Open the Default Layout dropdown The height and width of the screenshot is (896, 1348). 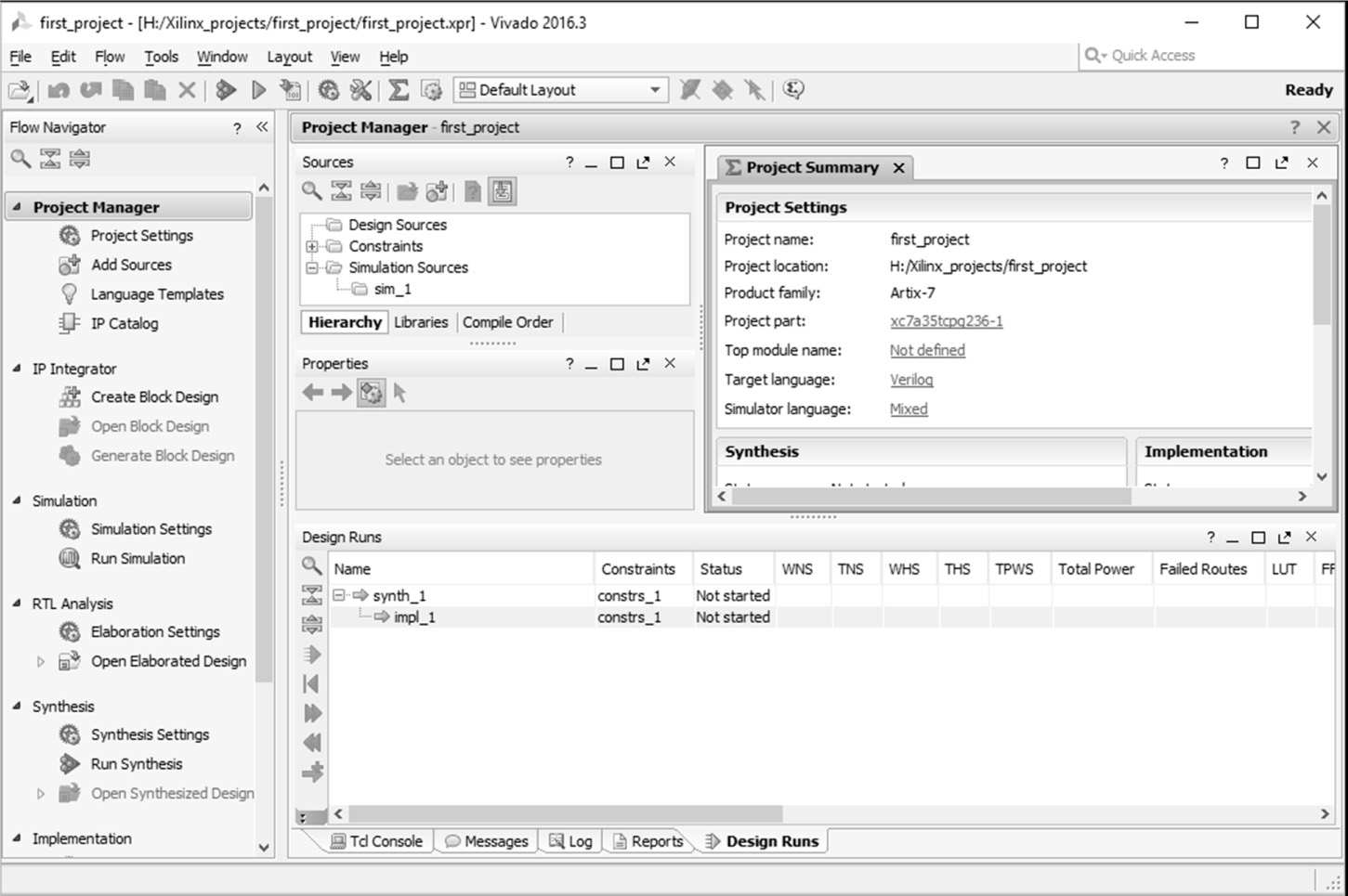(561, 90)
